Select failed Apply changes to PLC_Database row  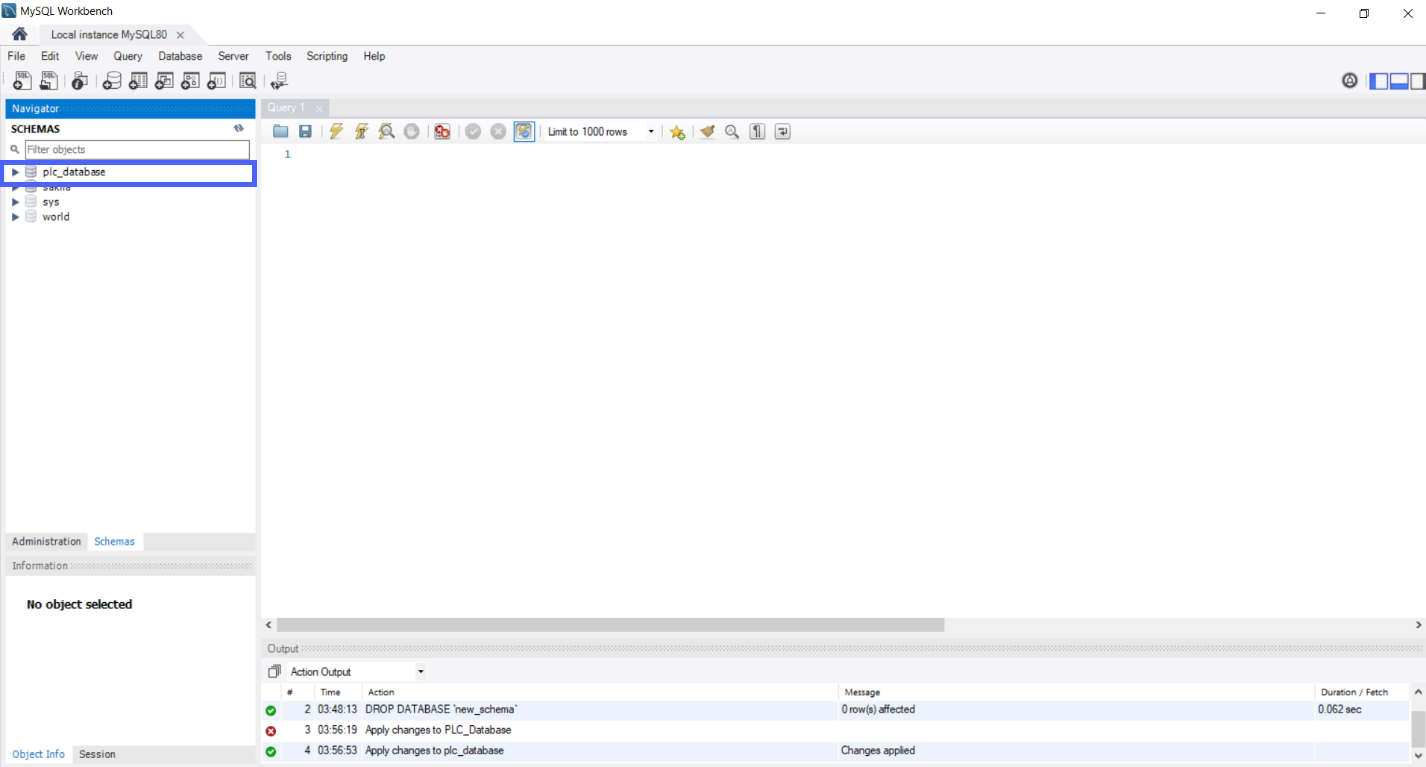tap(836, 730)
